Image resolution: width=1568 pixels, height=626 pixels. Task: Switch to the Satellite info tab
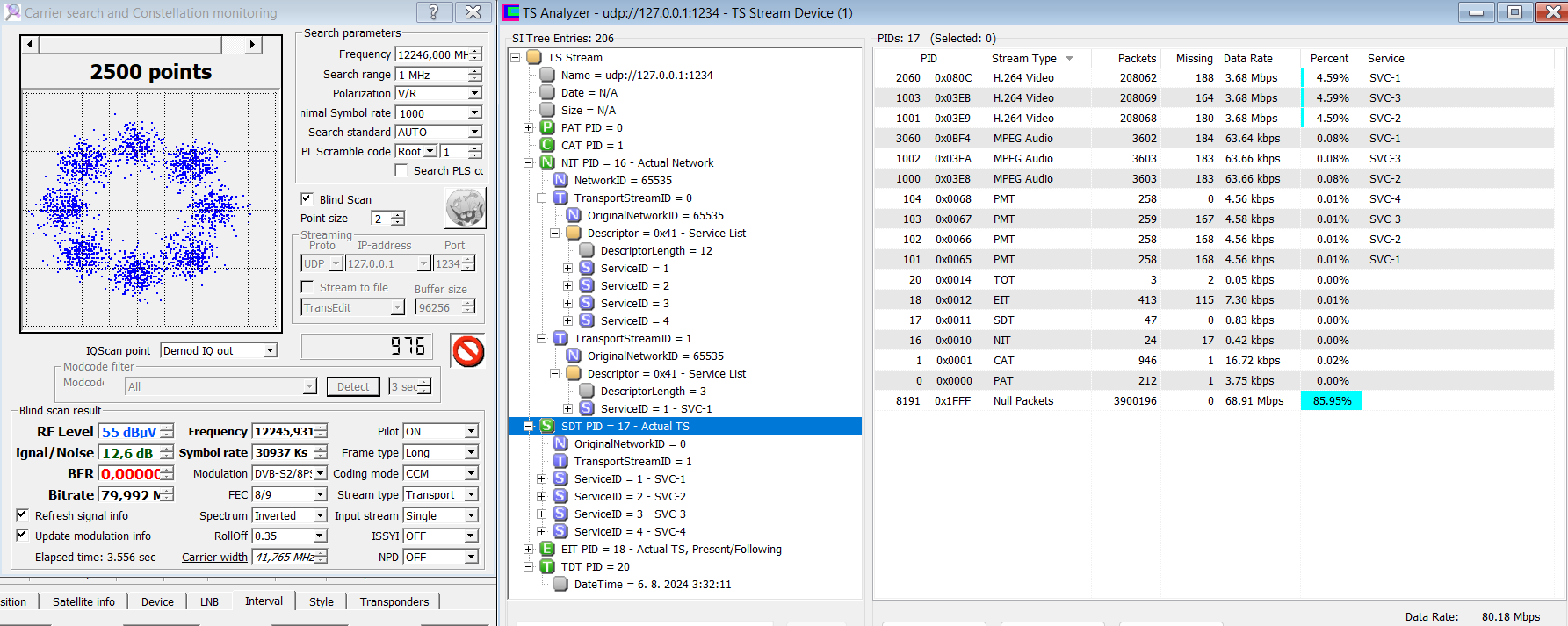[x=83, y=601]
